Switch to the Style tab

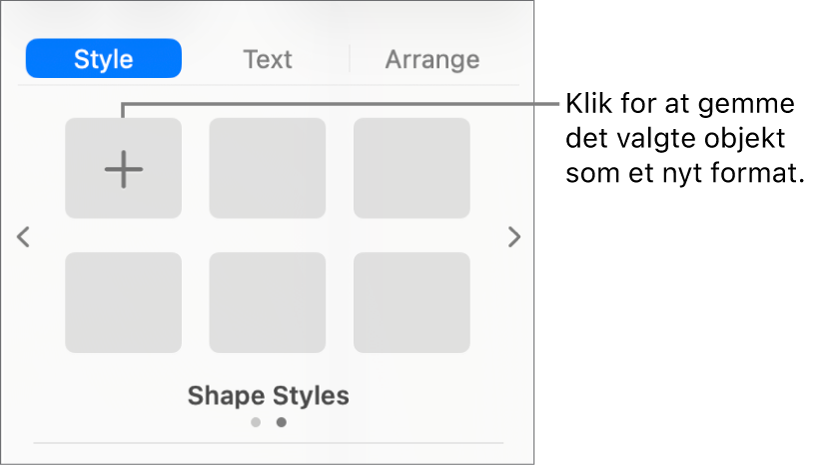point(104,59)
